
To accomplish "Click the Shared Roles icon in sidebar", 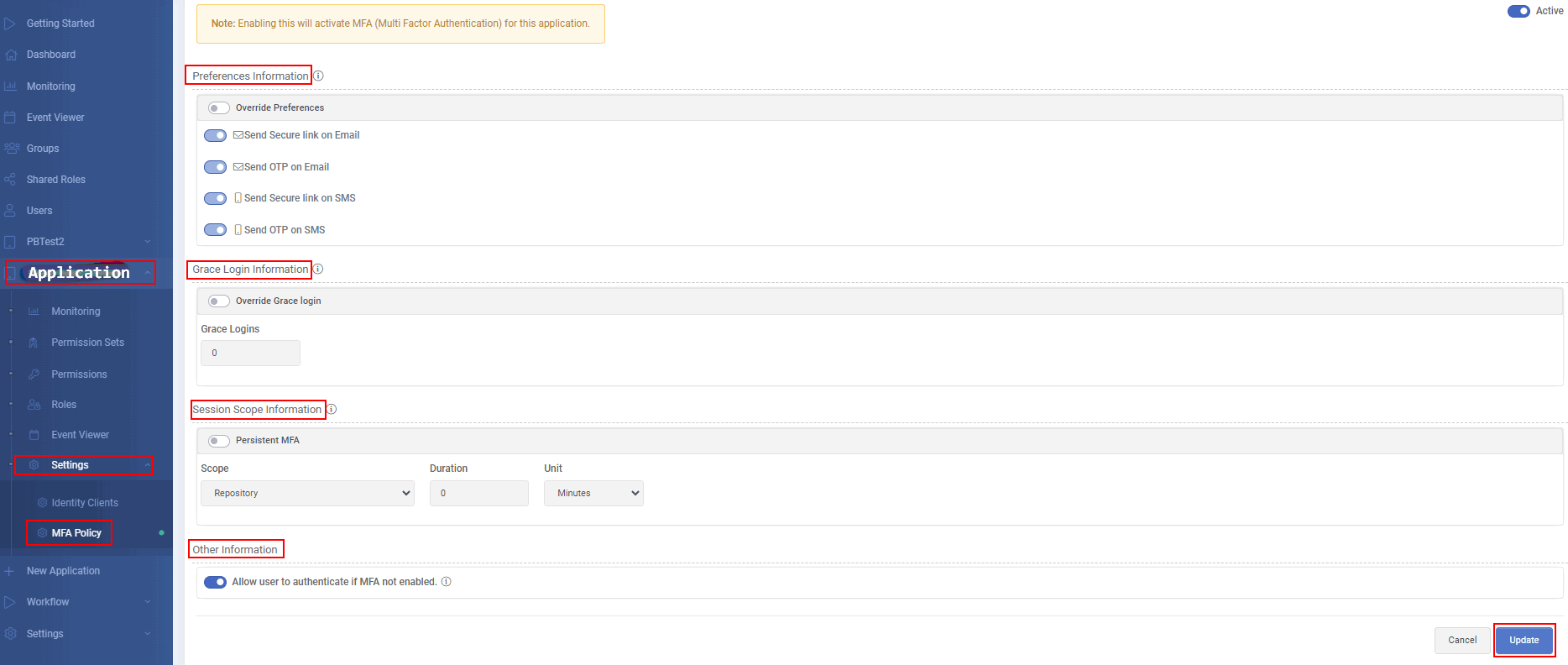I will [x=11, y=180].
